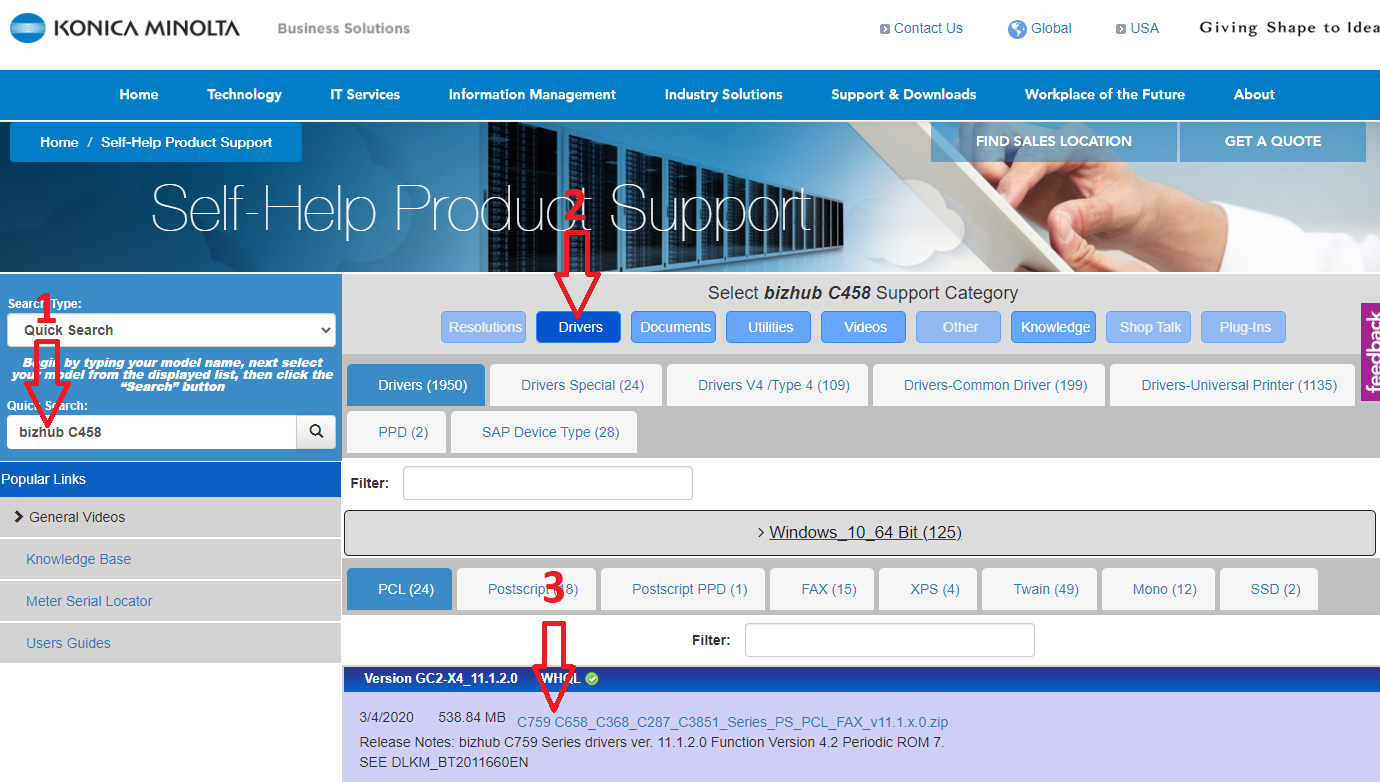Viewport: 1380px width, 782px height.
Task: Click the Quick Search magnifier button
Action: pos(316,432)
